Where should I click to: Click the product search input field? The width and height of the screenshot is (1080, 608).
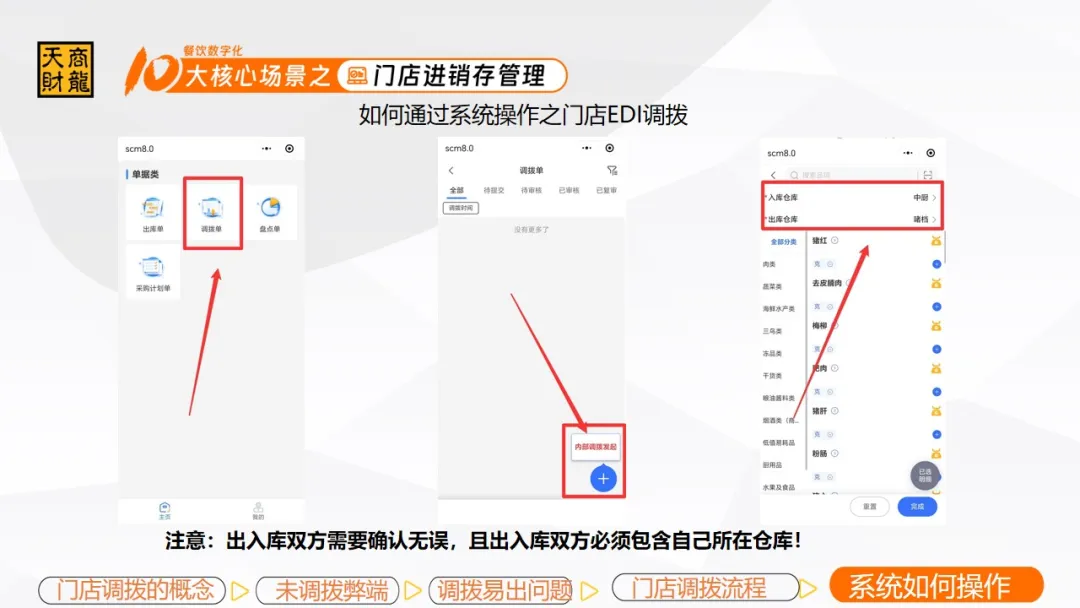850,175
